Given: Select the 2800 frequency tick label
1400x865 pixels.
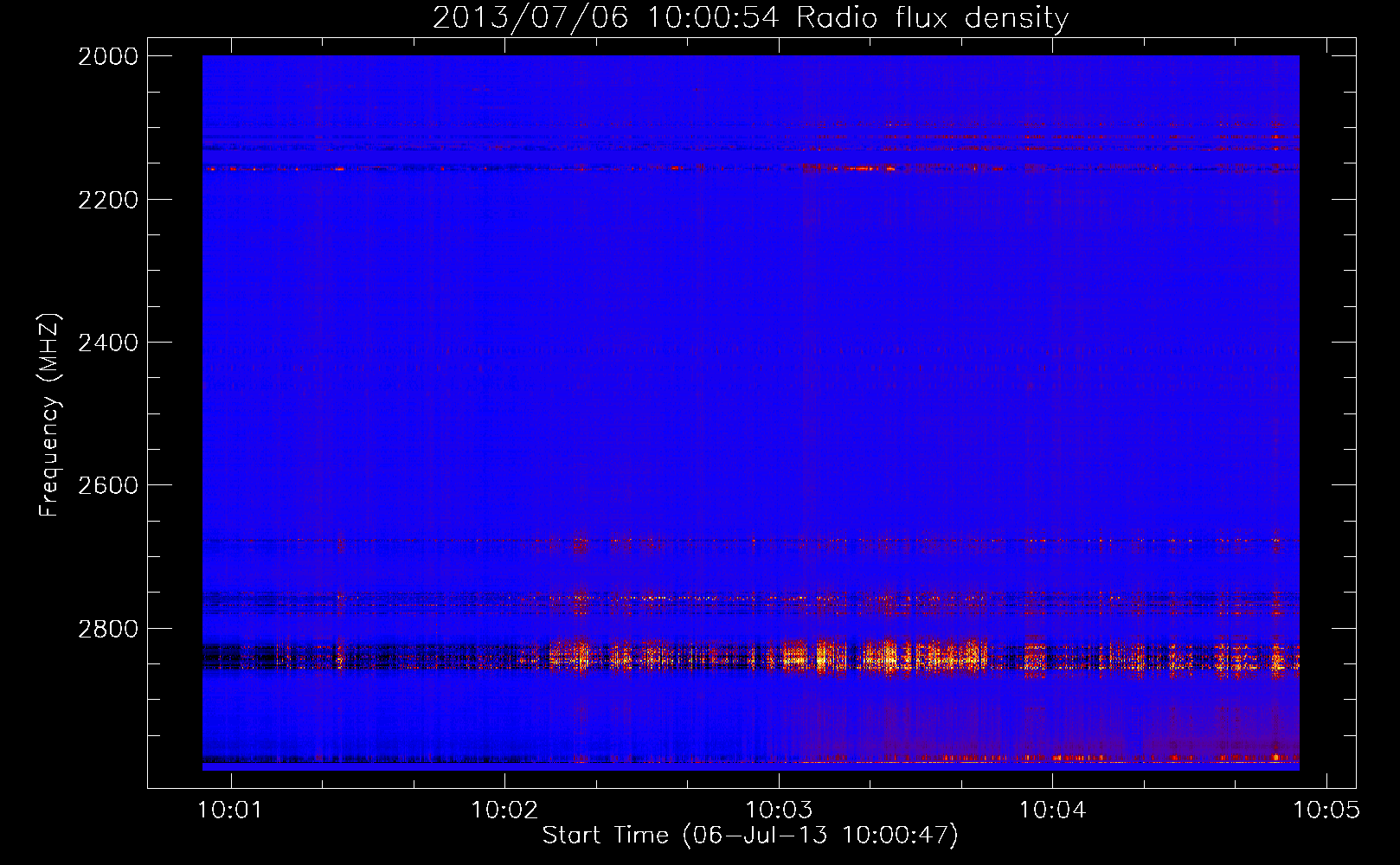Looking at the screenshot, I should point(108,629).
